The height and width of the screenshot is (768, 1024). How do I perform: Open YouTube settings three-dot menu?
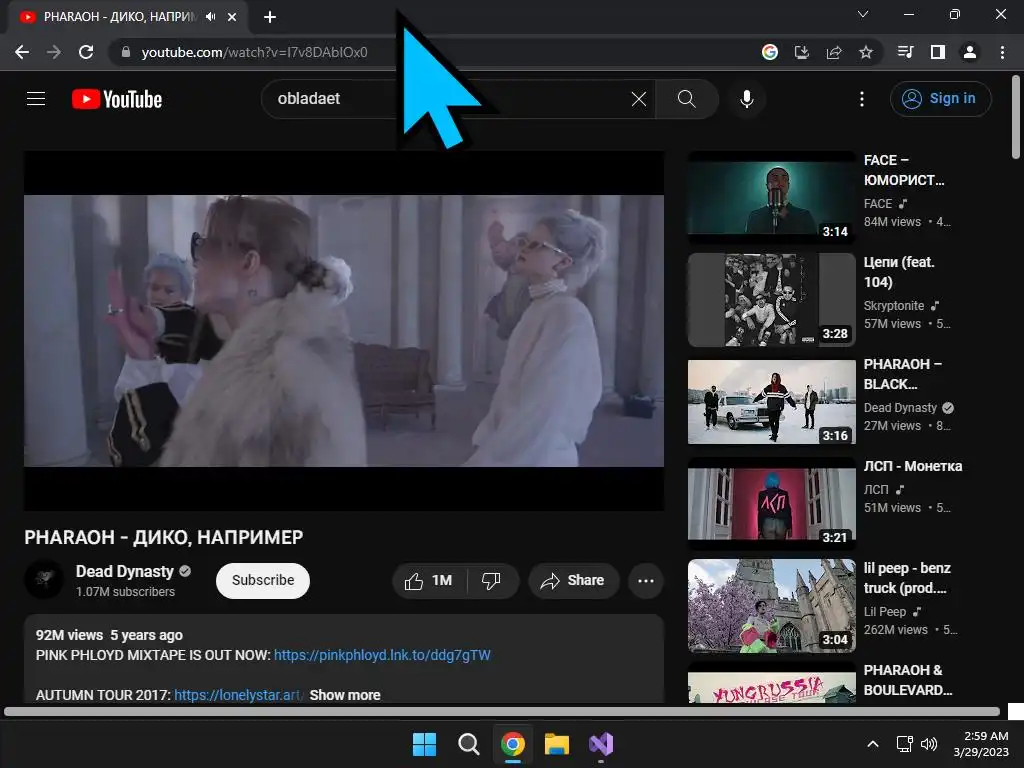(x=861, y=99)
